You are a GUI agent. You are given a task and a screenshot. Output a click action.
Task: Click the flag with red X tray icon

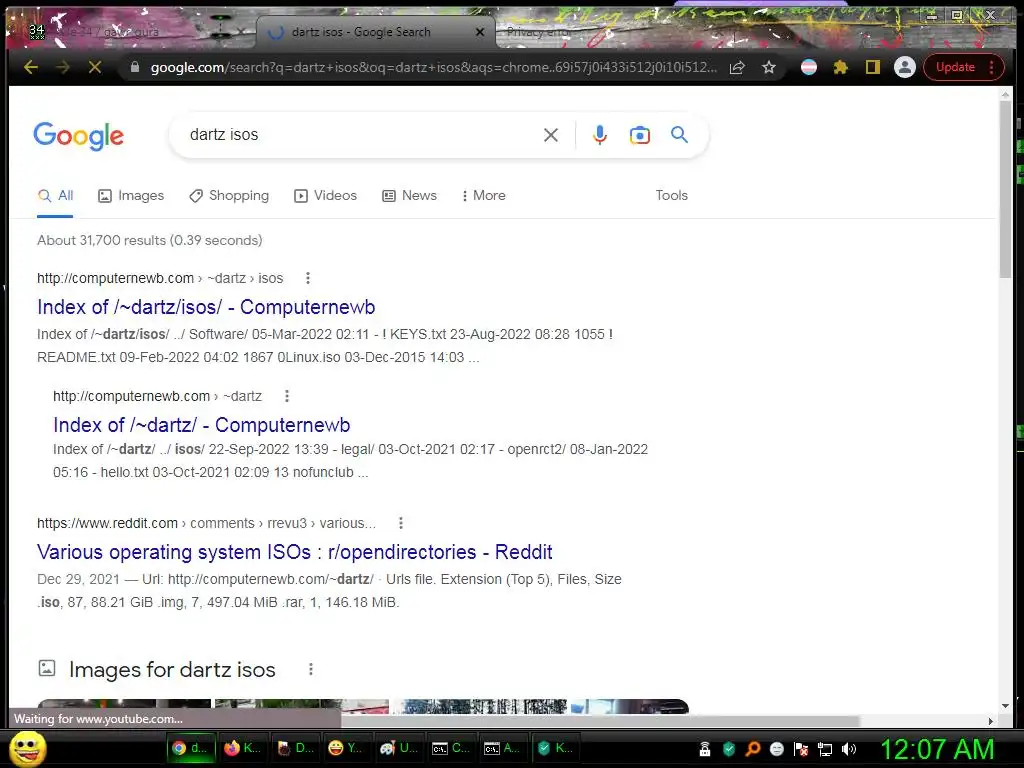tap(801, 750)
